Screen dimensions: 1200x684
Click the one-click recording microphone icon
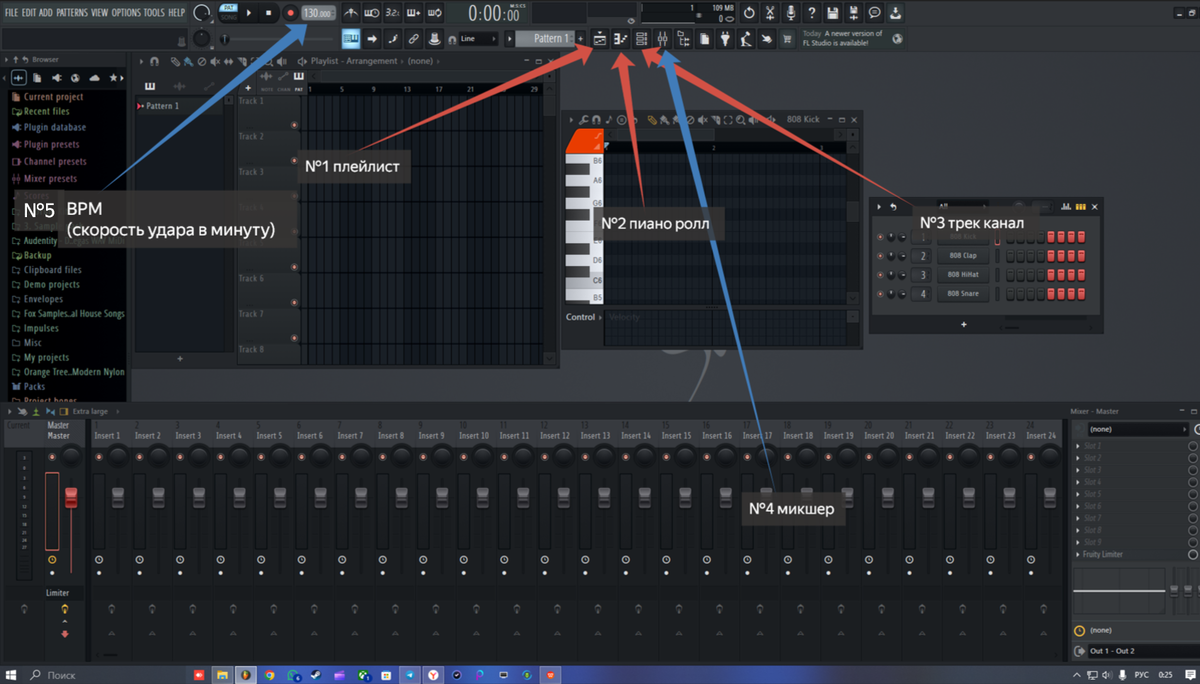[791, 13]
